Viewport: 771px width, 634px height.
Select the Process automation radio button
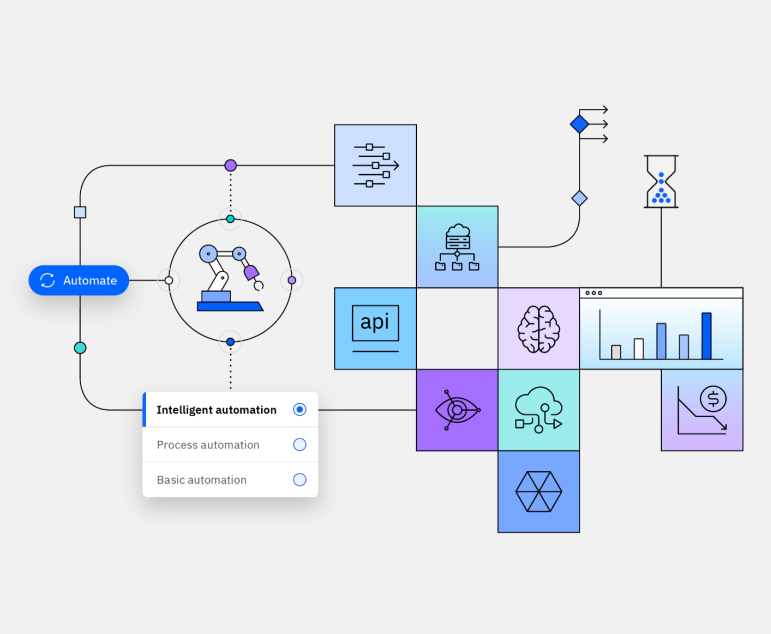tap(299, 445)
